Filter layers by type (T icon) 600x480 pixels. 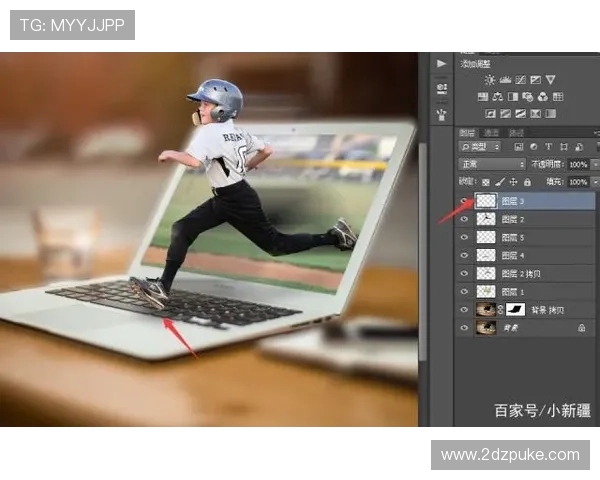pos(549,147)
